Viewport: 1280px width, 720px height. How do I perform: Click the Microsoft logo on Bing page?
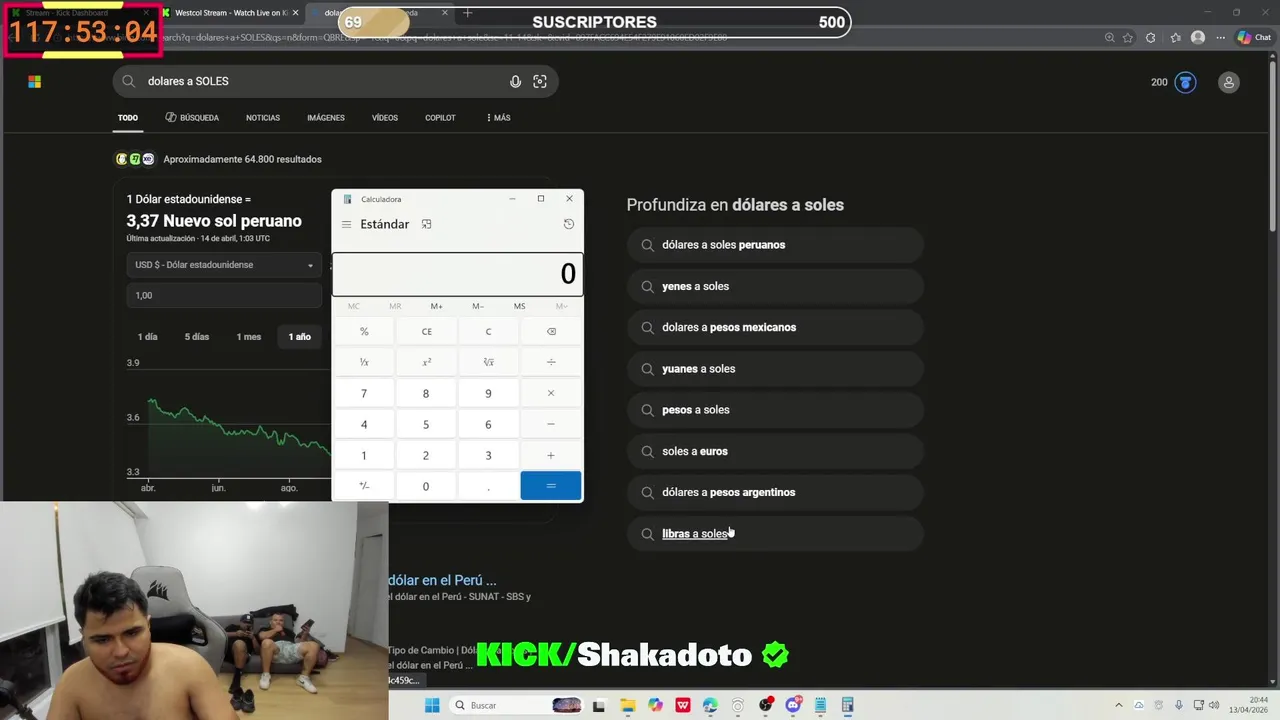click(x=34, y=82)
